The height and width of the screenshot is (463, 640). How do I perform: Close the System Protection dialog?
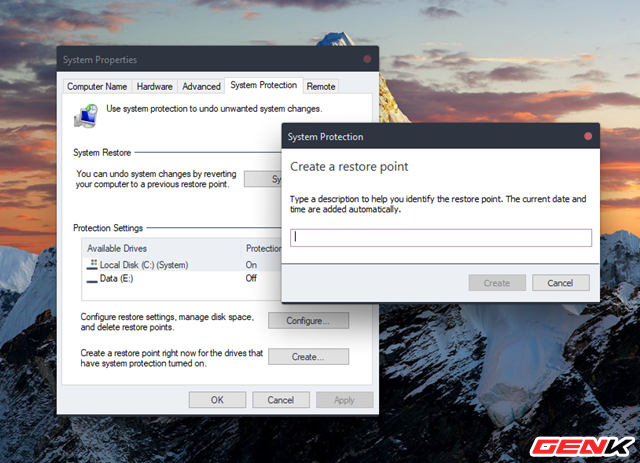588,136
